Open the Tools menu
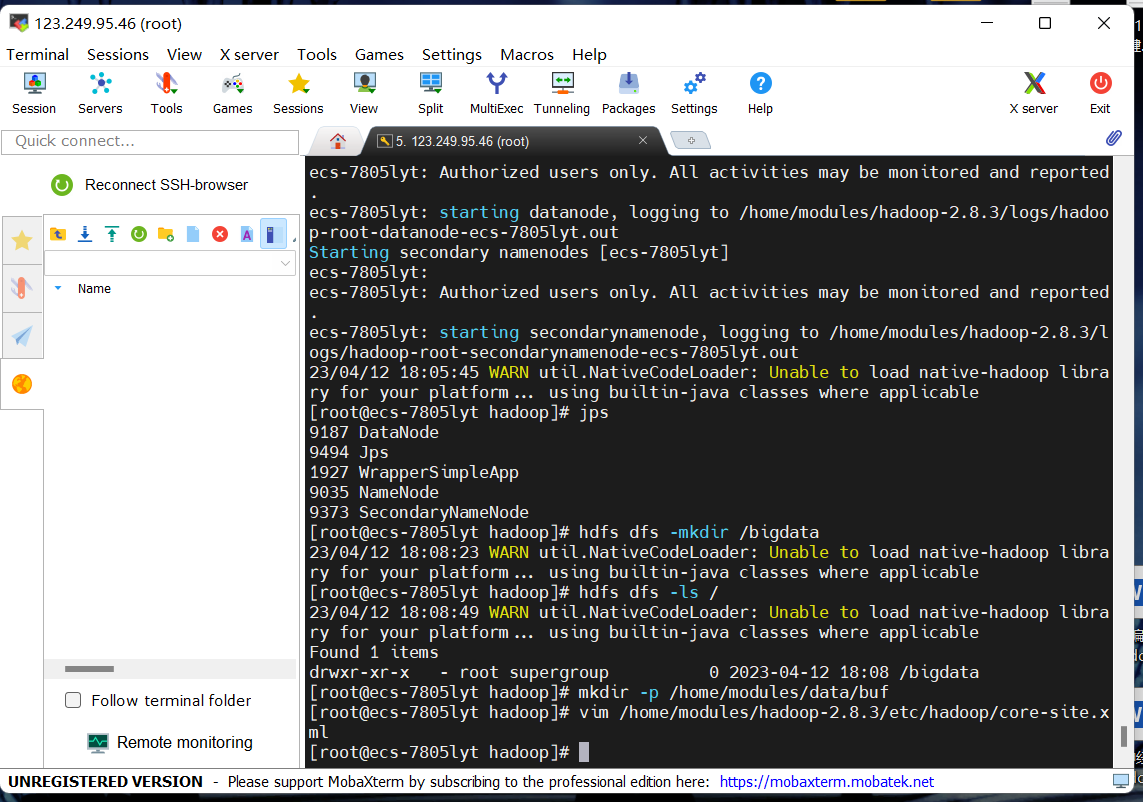This screenshot has height=802, width=1143. (x=316, y=55)
